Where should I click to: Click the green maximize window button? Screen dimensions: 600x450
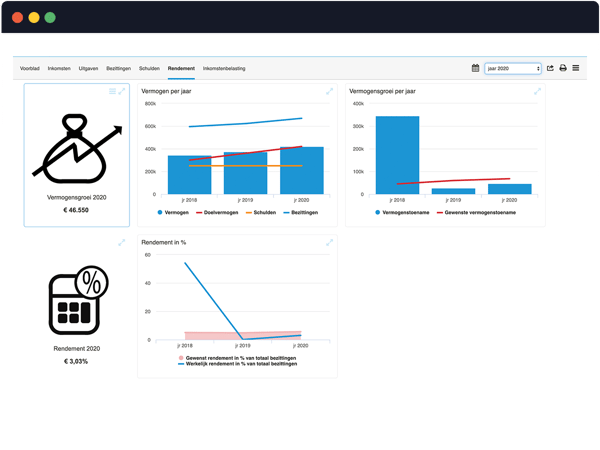(50, 17)
